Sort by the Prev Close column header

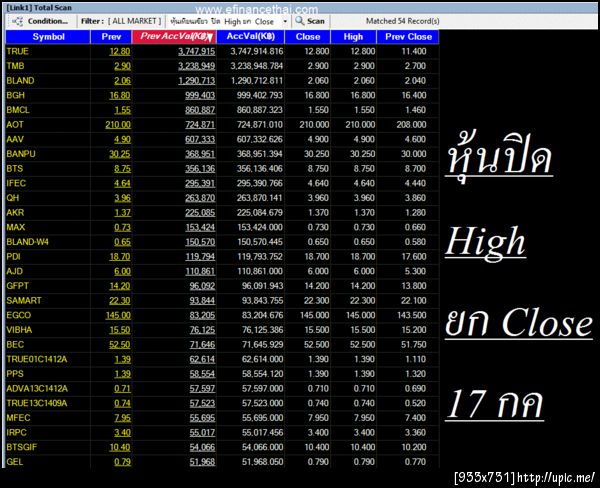point(408,37)
